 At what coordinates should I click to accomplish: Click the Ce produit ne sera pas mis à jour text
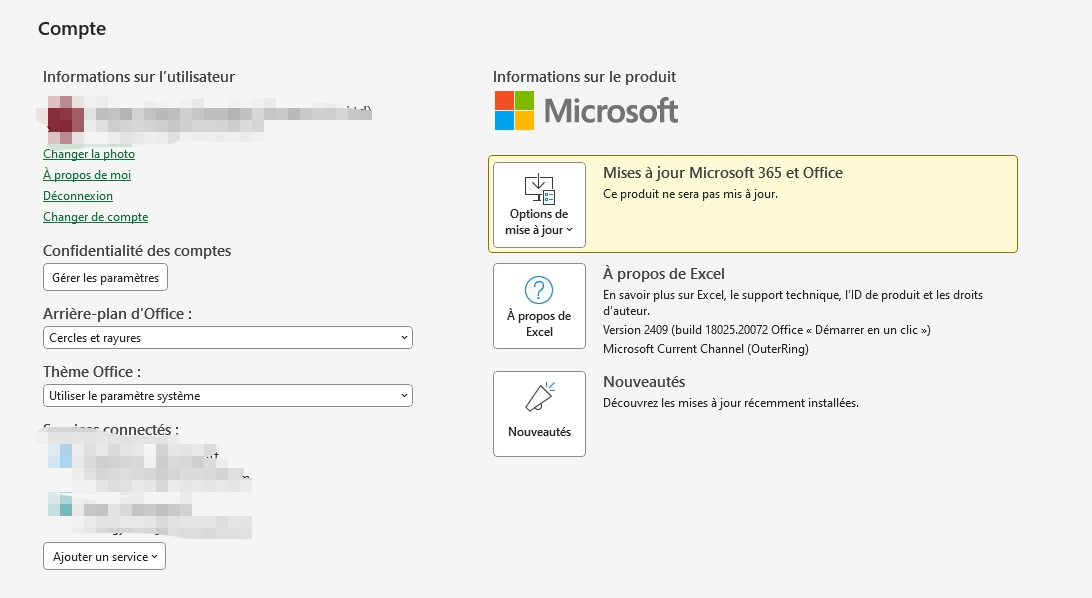coord(690,194)
